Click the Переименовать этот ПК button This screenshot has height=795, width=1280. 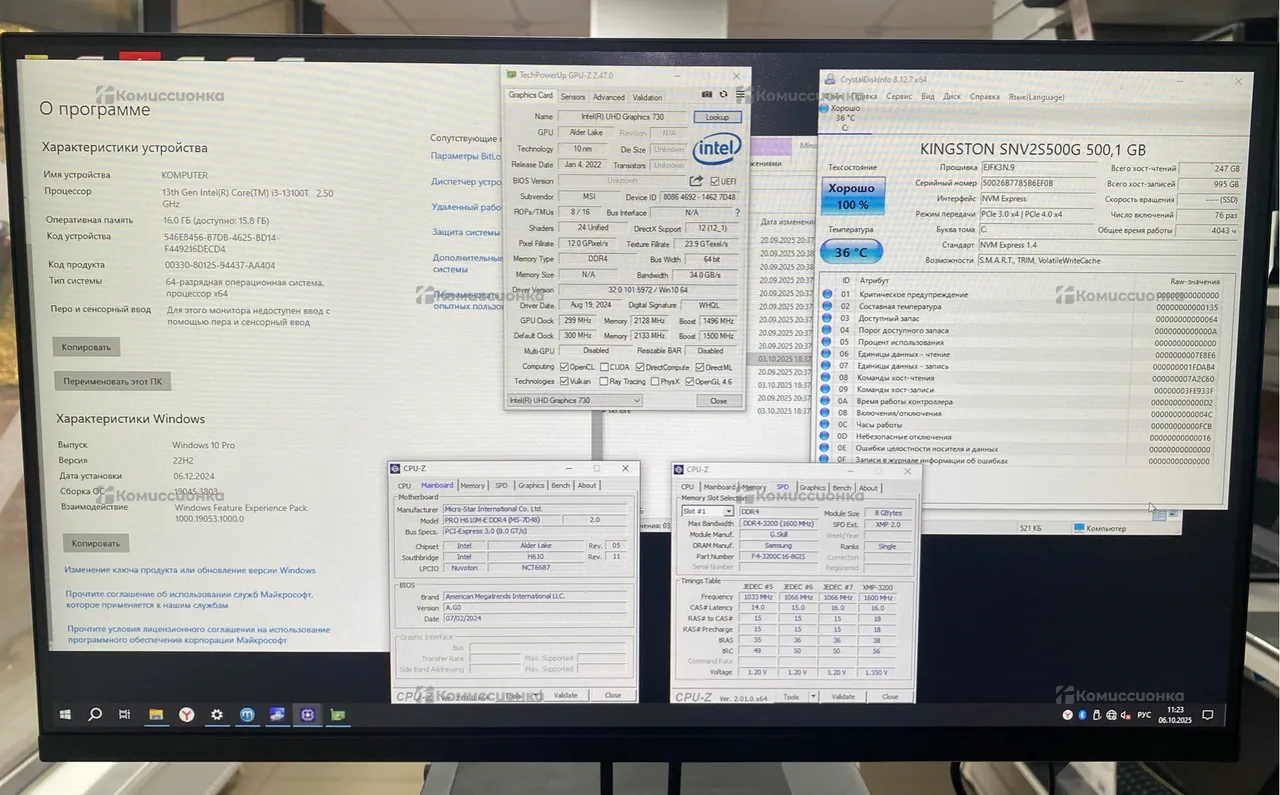pos(112,381)
